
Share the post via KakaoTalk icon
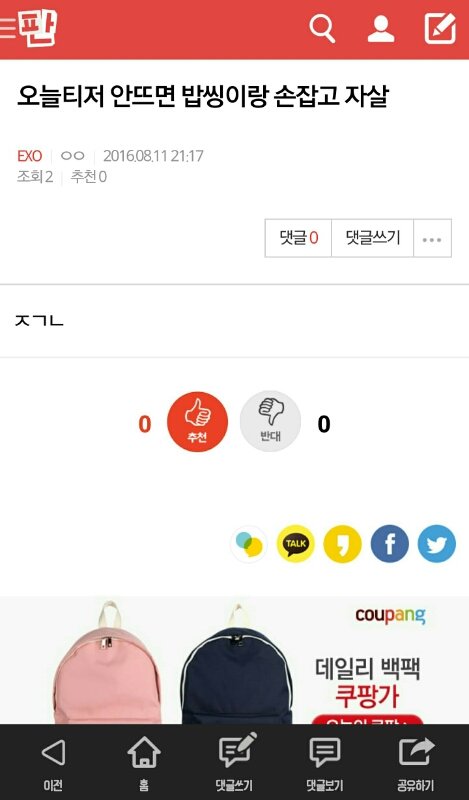point(295,544)
